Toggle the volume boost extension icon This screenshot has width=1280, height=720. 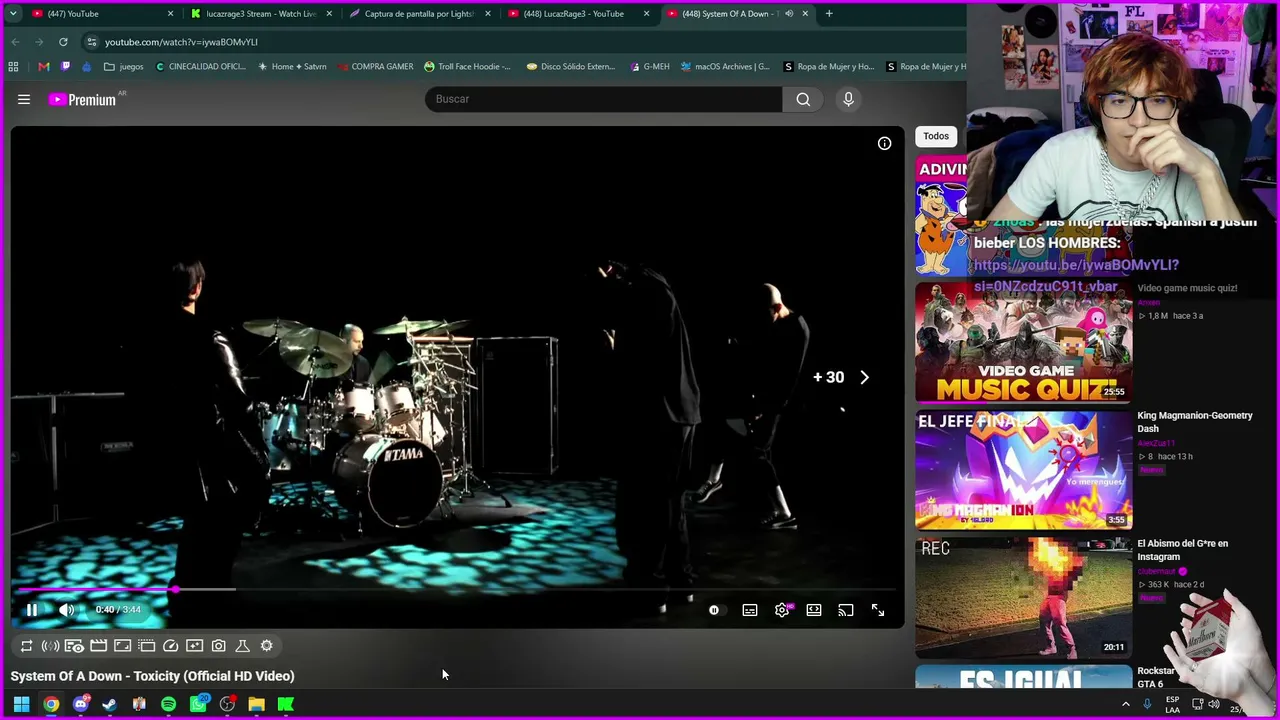(50, 646)
